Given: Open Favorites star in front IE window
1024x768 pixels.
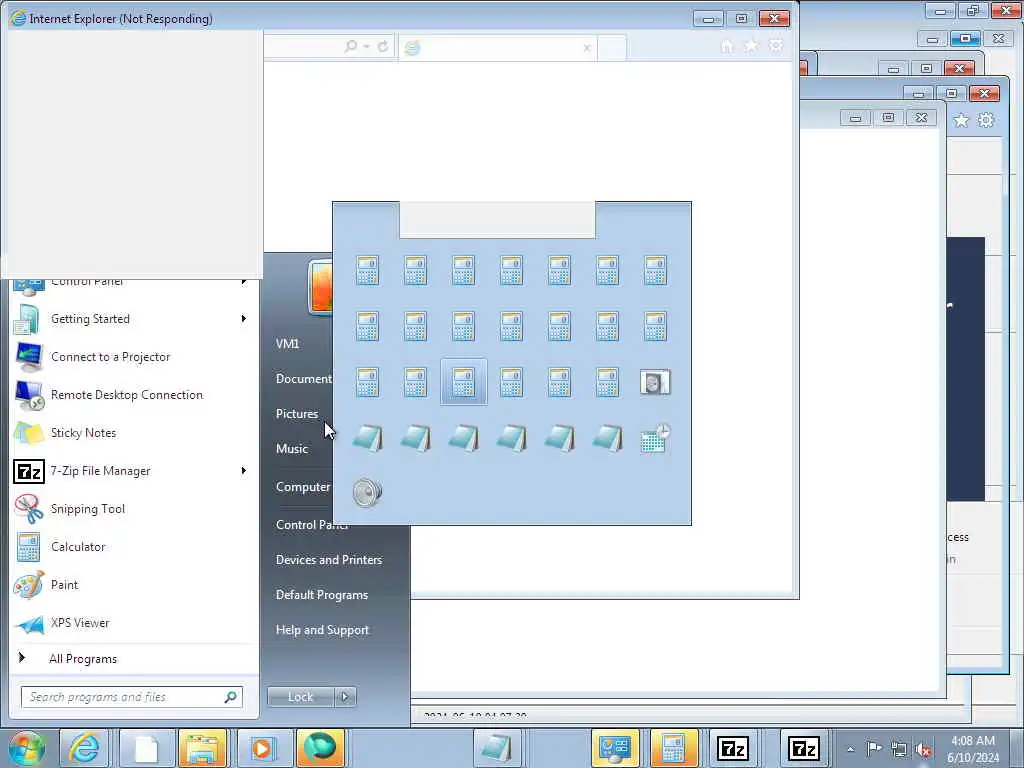Looking at the screenshot, I should 752,46.
